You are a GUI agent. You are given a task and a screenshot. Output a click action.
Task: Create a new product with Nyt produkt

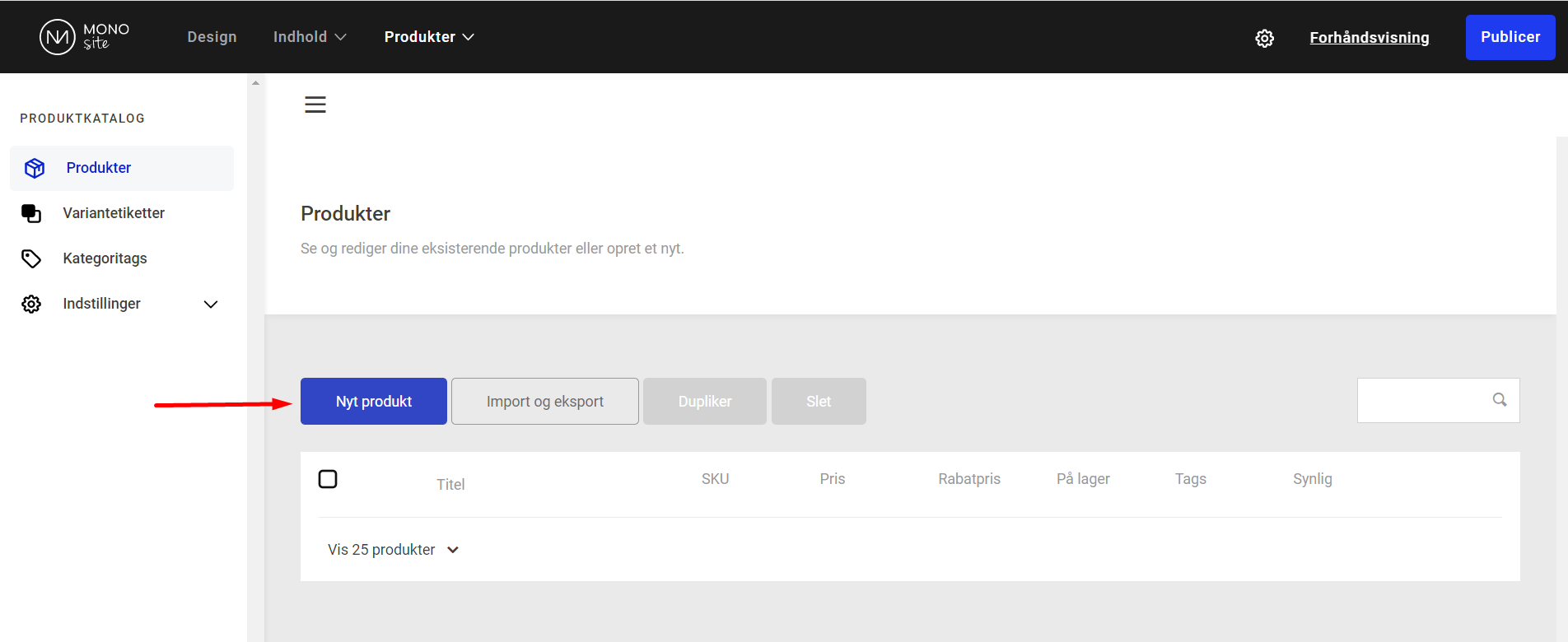(x=373, y=401)
